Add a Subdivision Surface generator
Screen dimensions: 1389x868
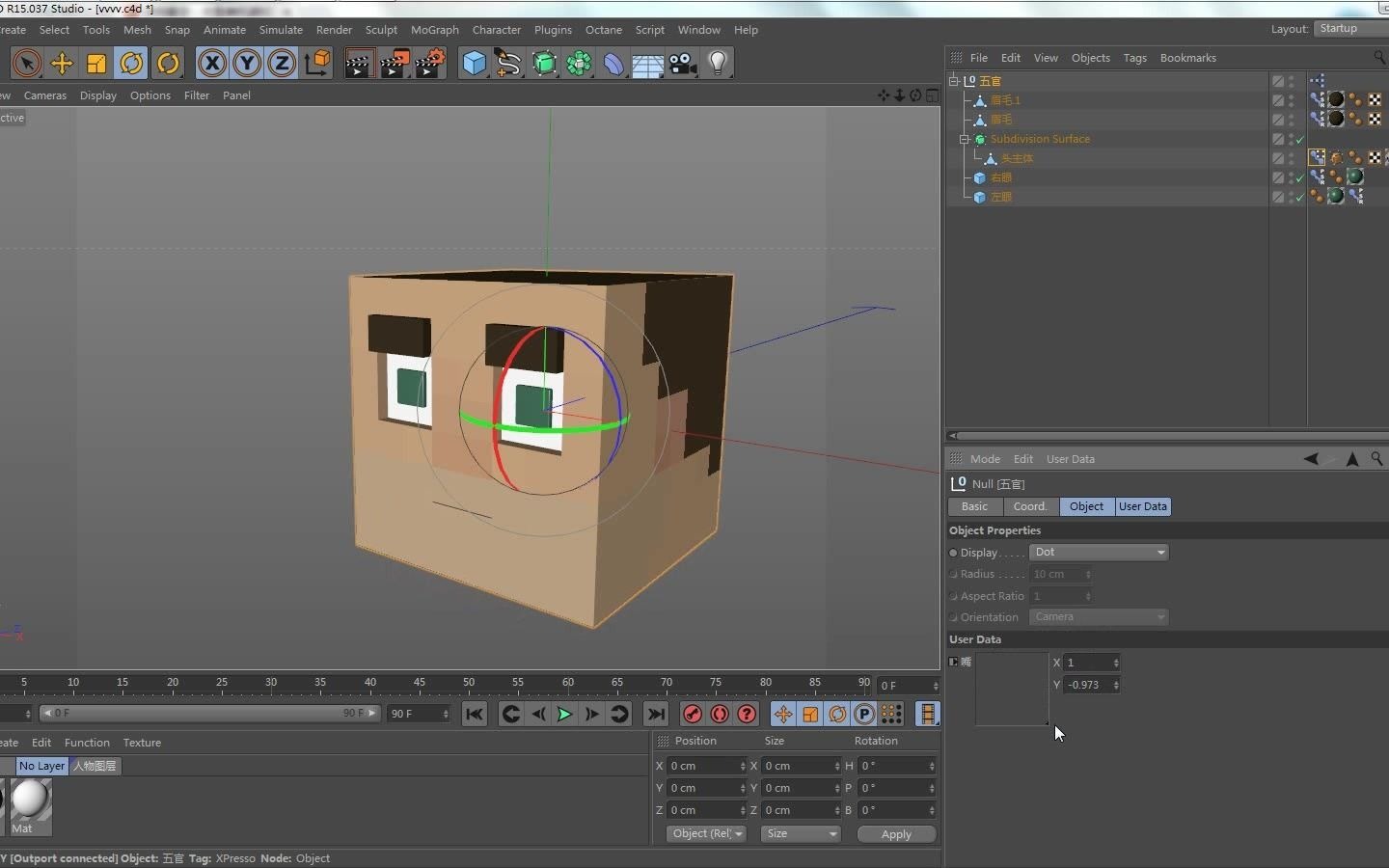coord(544,64)
